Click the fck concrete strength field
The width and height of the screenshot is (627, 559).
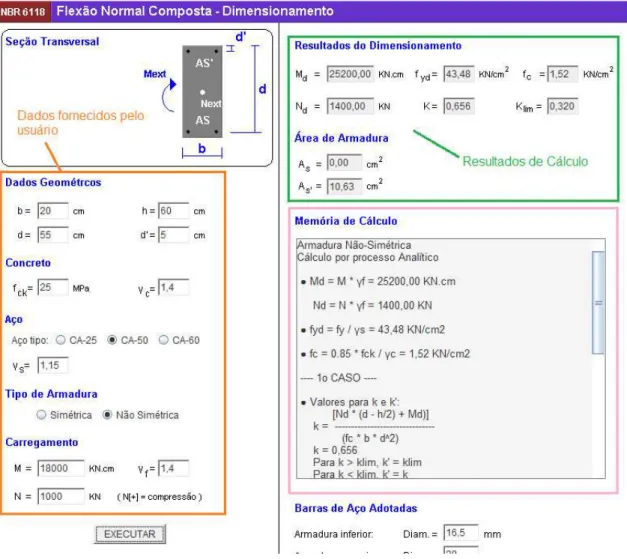click(x=53, y=287)
